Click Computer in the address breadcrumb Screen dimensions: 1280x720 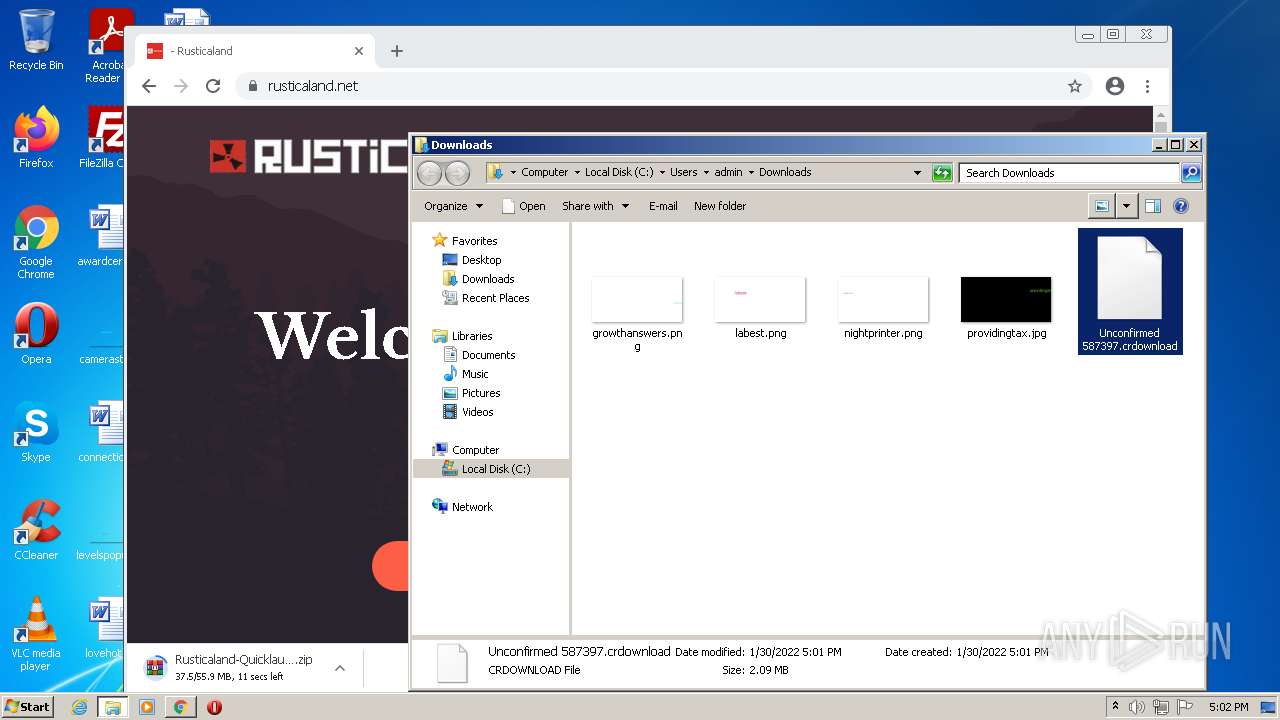544,172
